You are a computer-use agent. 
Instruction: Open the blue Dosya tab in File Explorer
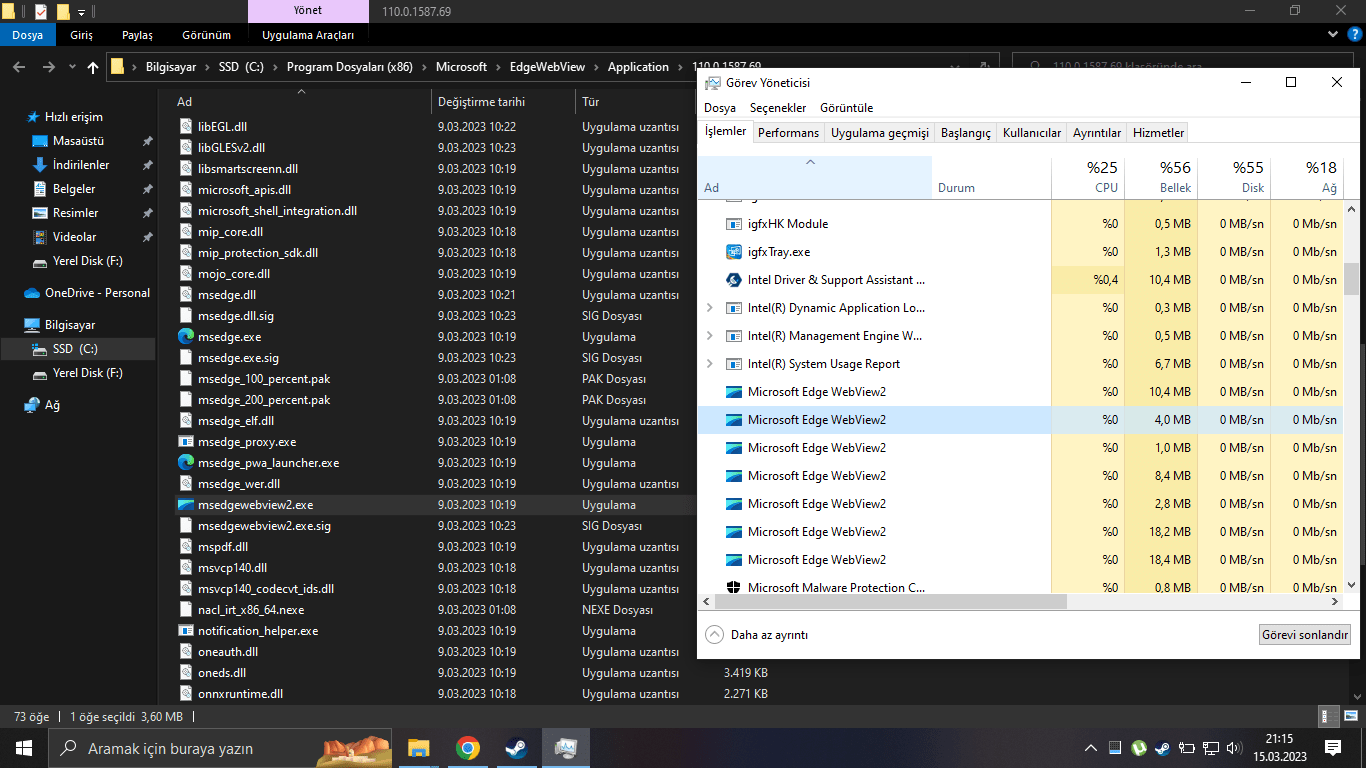tap(28, 35)
